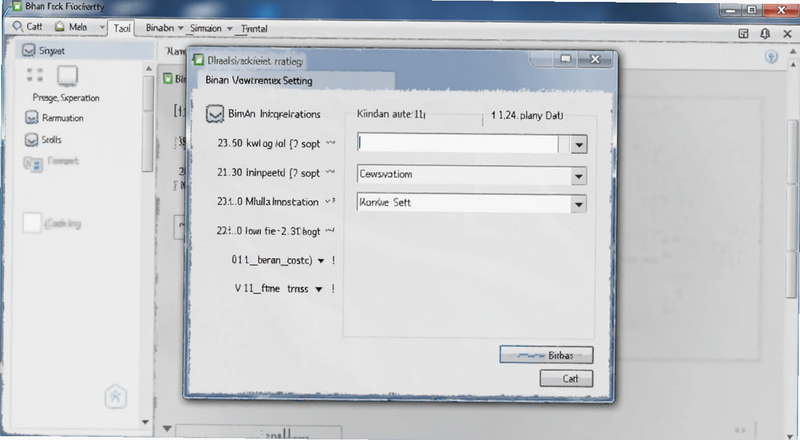Click the dialog title bar green icon
The image size is (800, 440).
pyautogui.click(x=198, y=60)
